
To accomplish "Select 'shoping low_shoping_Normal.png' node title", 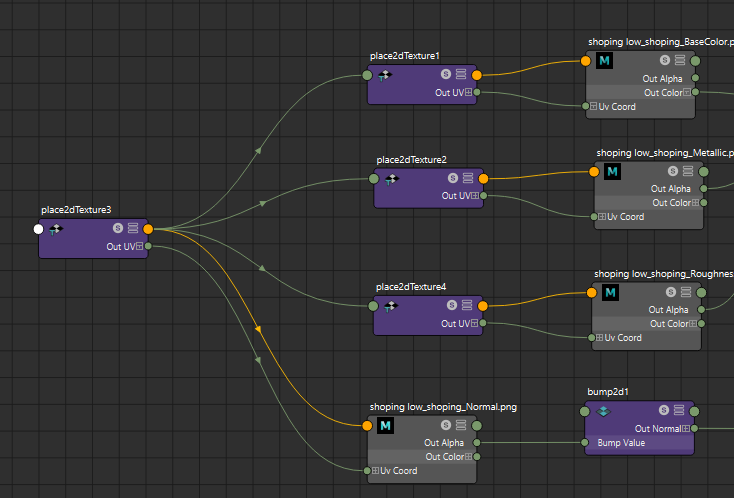I will 443,407.
